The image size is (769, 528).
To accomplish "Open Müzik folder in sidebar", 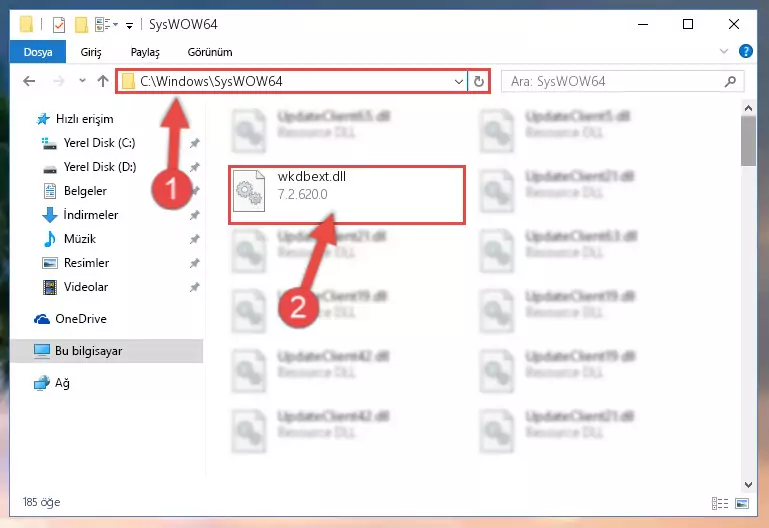I will pyautogui.click(x=79, y=239).
